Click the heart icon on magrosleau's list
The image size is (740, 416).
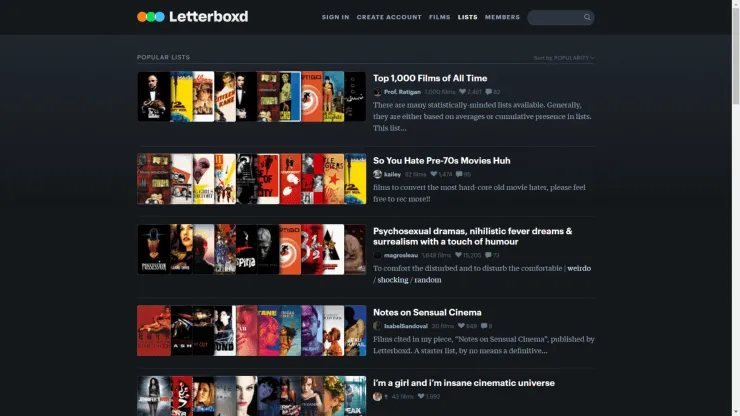459,255
